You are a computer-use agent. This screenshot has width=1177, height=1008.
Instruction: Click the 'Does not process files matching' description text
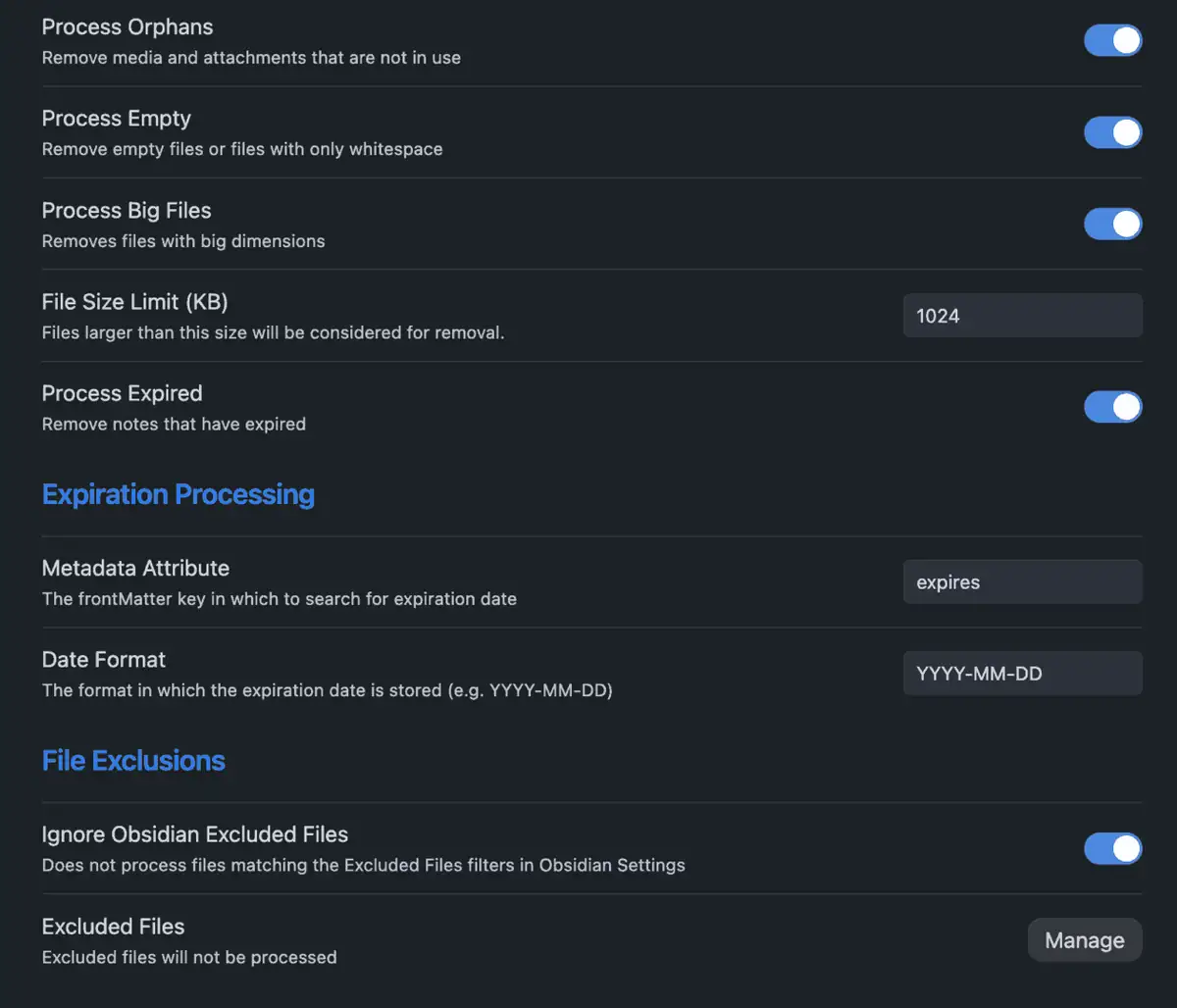[363, 865]
